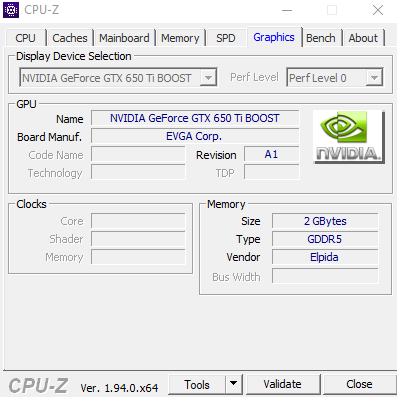Click the Close button at bottom
The image size is (397, 397).
(x=359, y=384)
